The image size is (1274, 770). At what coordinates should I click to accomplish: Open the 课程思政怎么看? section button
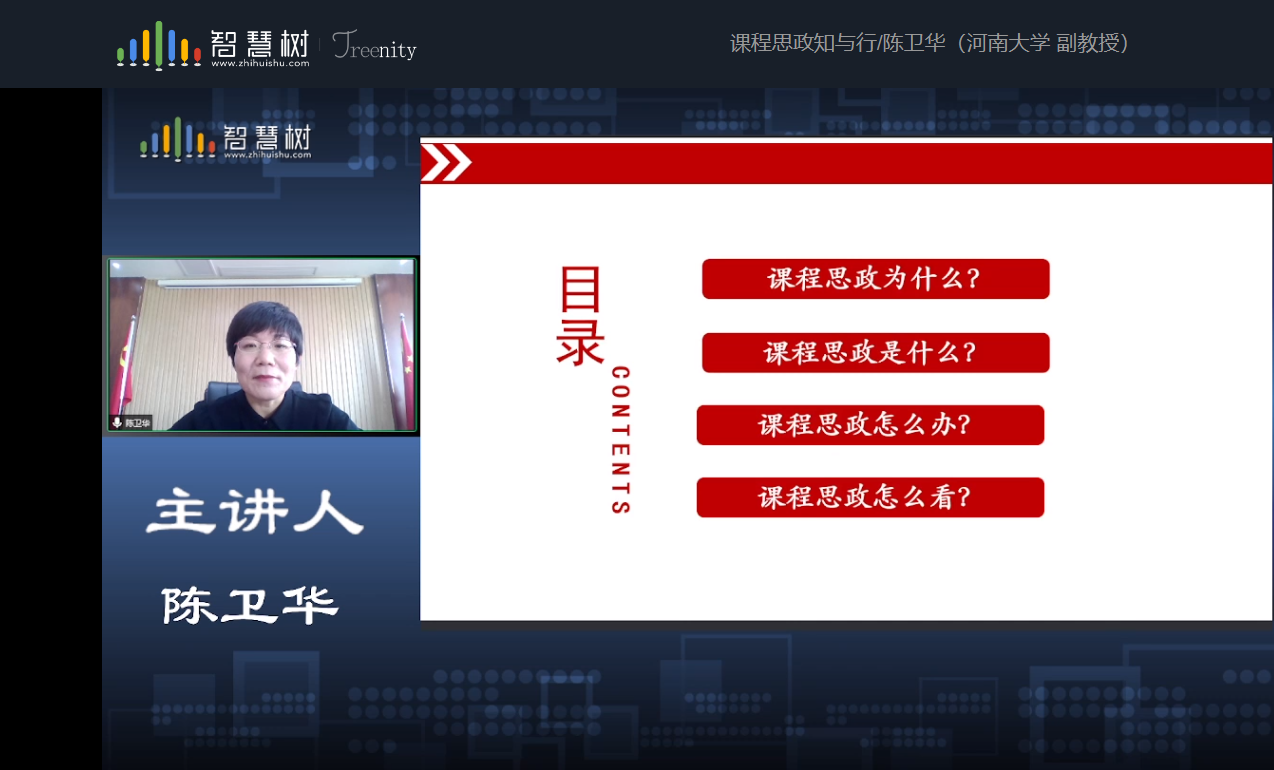(870, 497)
